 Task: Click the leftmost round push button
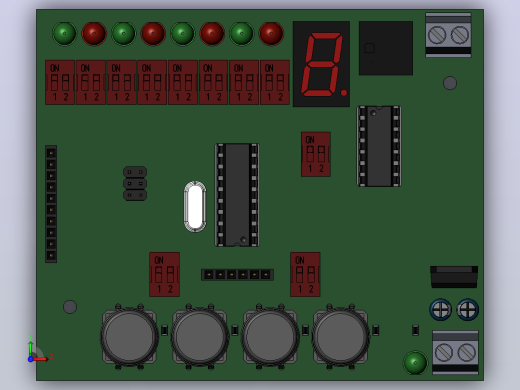(x=129, y=337)
